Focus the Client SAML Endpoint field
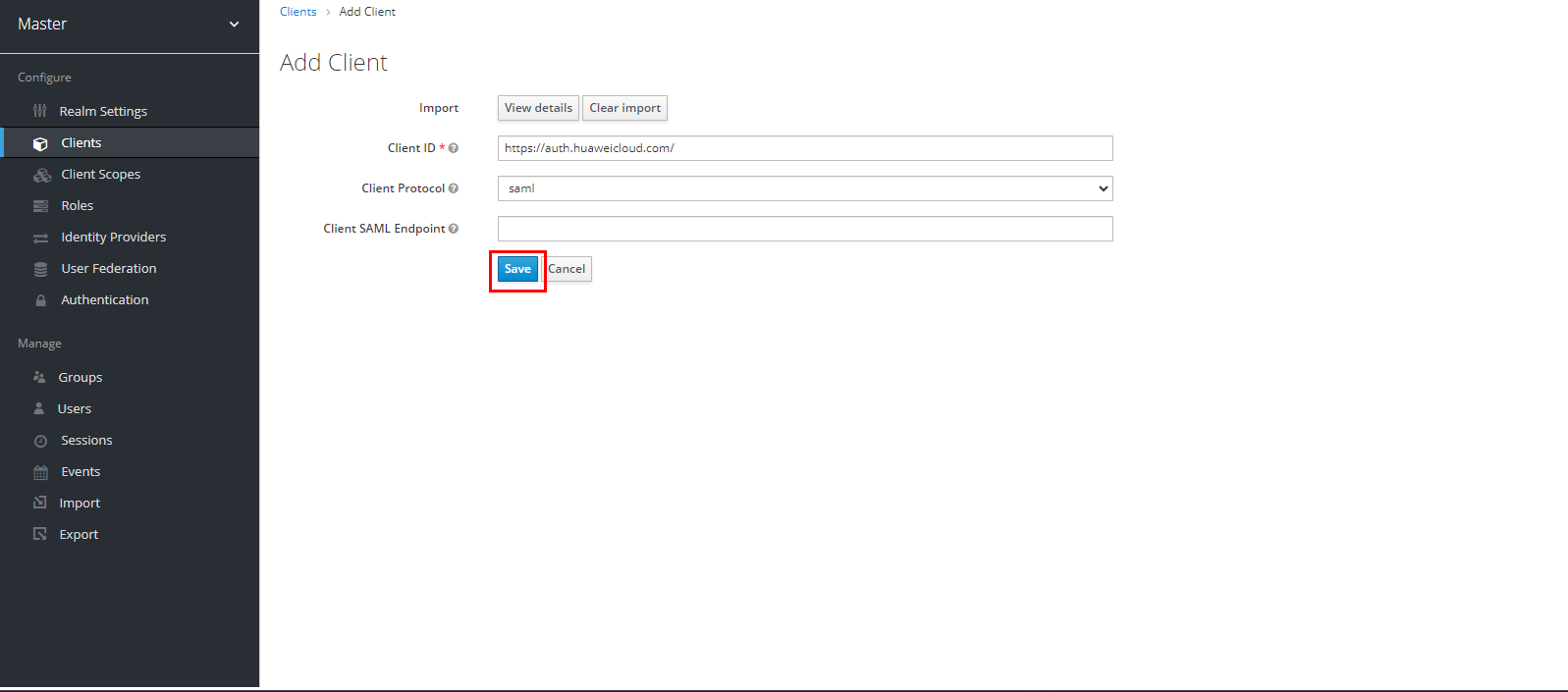 [x=804, y=229]
